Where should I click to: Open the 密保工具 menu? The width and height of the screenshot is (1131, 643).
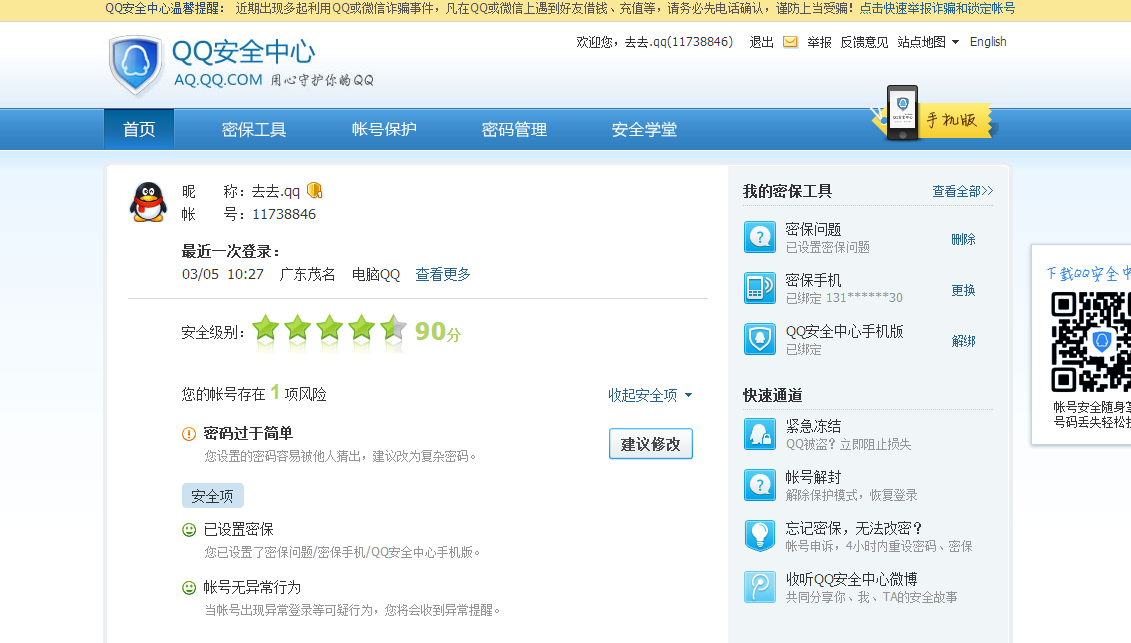254,129
